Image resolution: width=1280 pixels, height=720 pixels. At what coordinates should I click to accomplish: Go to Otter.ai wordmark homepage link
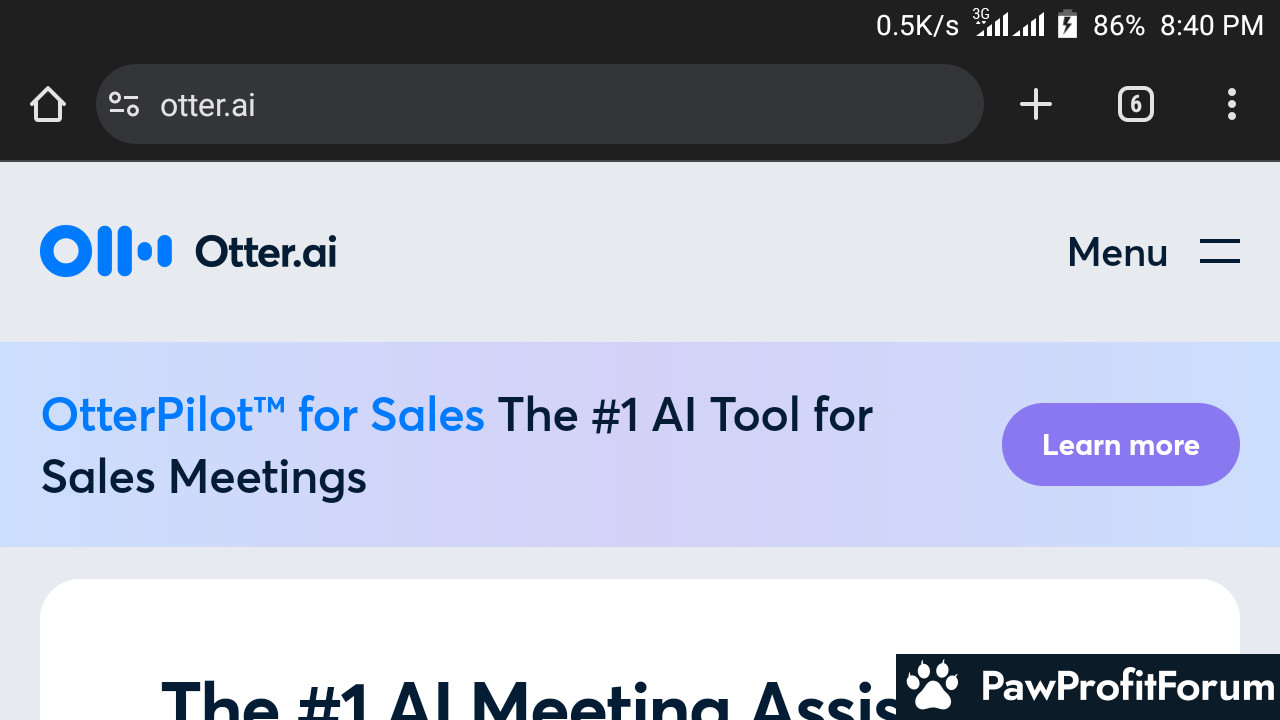tap(266, 252)
